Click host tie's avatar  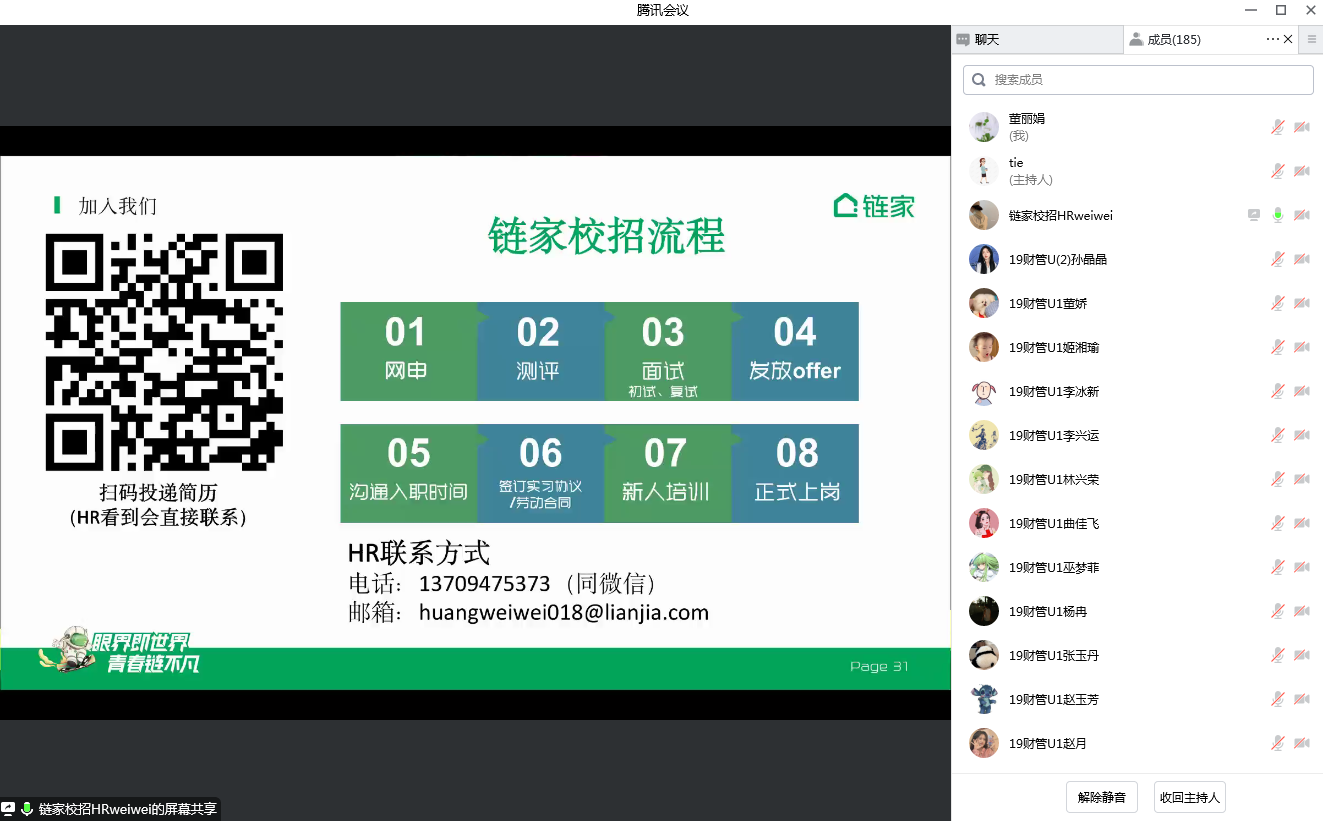(984, 171)
